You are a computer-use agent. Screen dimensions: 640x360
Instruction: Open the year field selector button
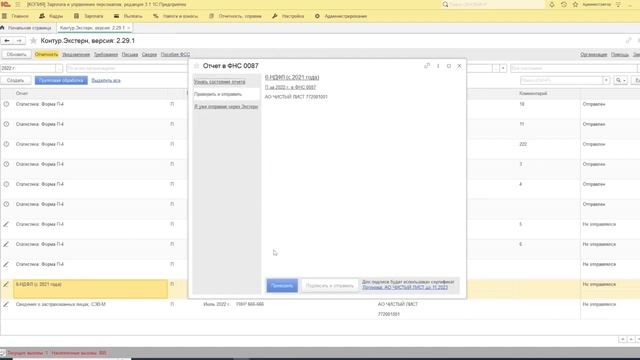click(59, 68)
